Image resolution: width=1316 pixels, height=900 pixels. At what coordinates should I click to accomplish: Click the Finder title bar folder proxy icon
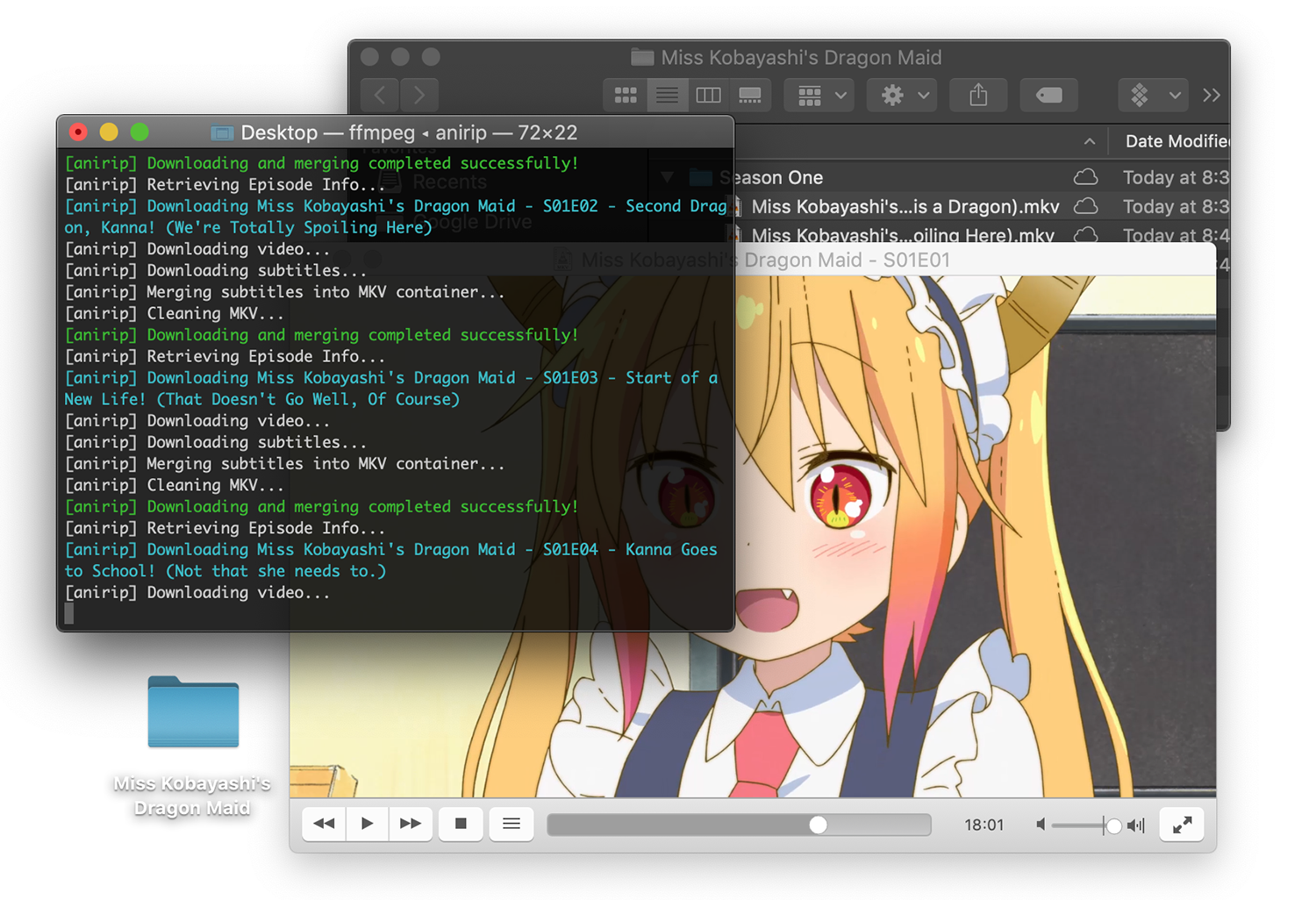[642, 58]
